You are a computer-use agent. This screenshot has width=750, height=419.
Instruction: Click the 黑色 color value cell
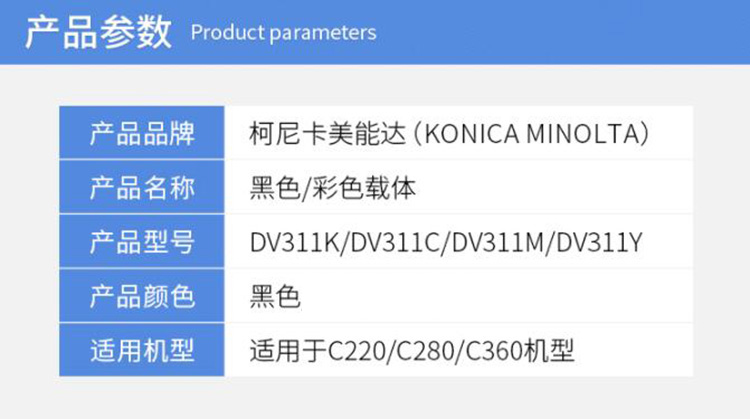pyautogui.click(x=273, y=297)
